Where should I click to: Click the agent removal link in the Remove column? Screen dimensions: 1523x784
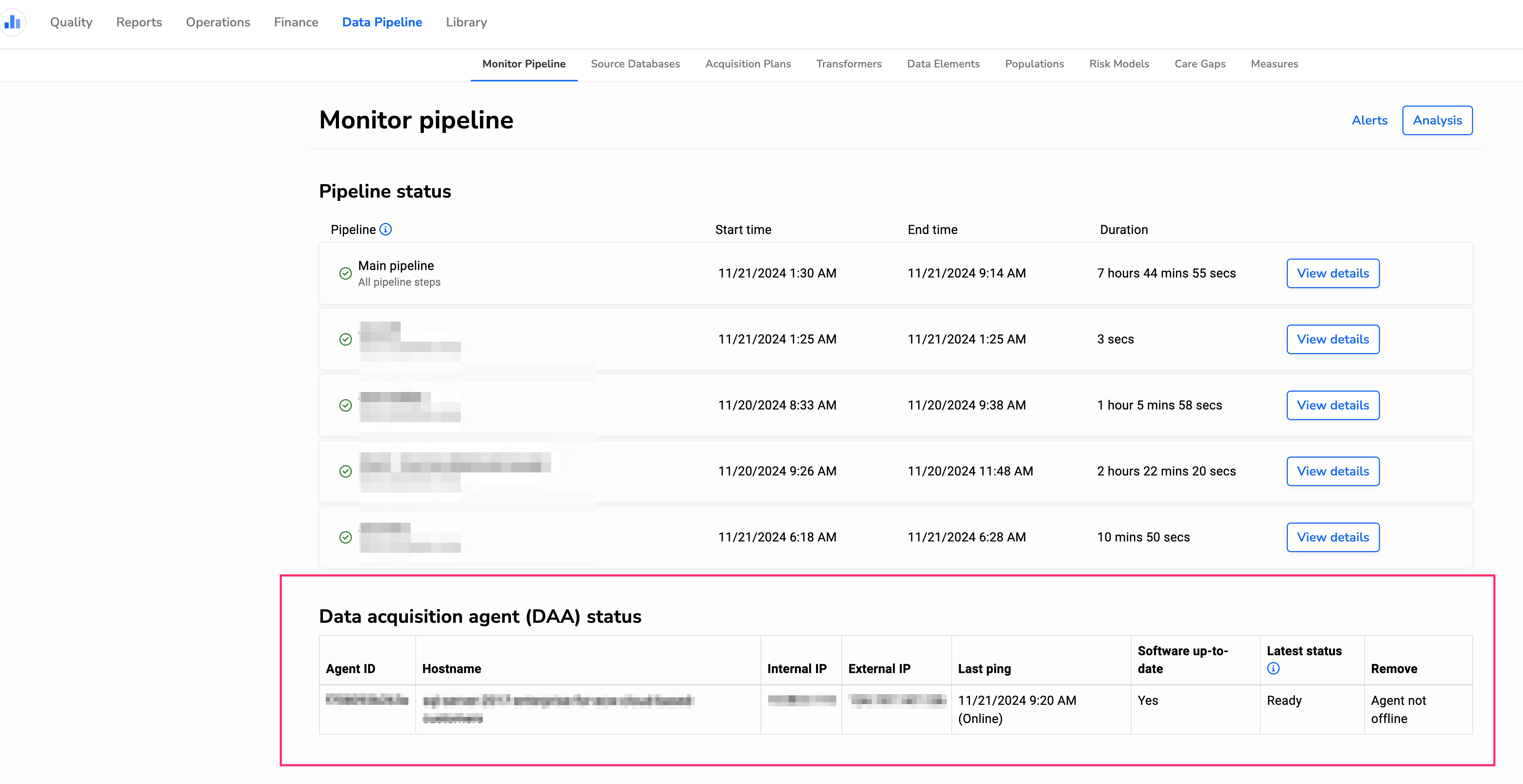[1400, 709]
